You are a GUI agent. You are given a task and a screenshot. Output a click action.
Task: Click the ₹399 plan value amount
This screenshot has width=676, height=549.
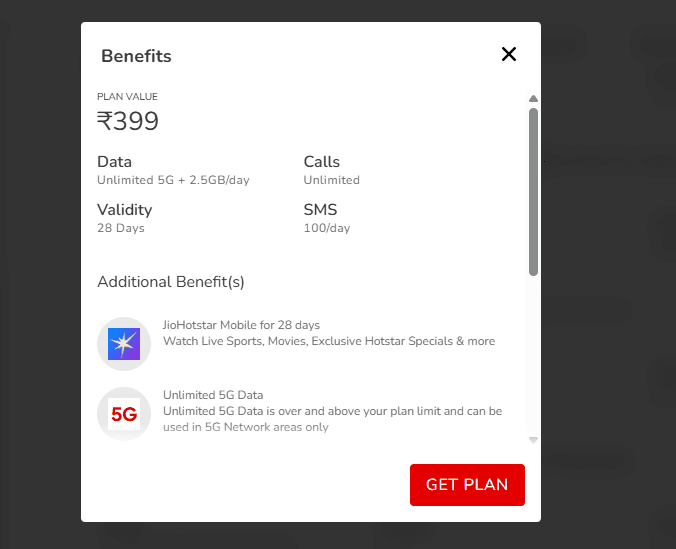point(128,122)
